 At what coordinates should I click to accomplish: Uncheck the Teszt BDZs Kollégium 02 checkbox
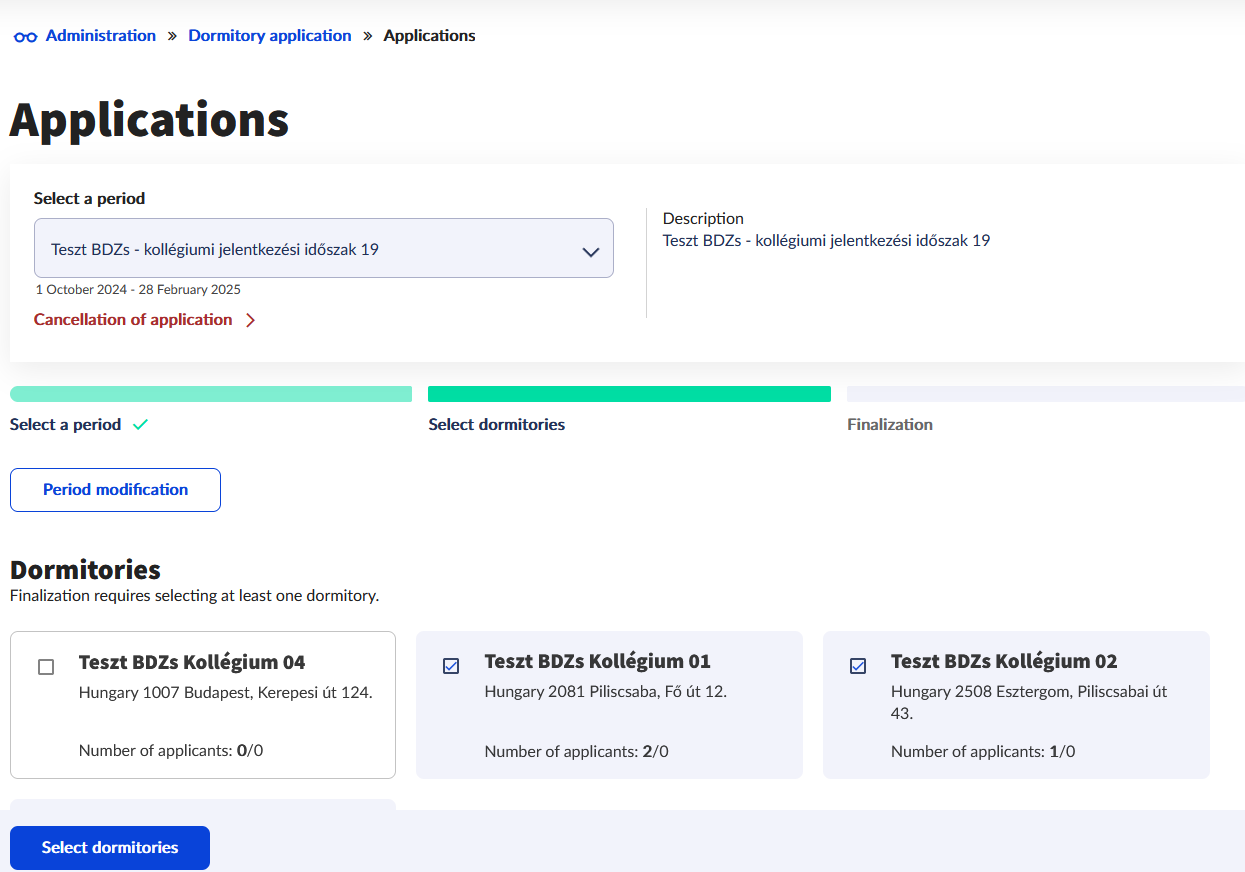pyautogui.click(x=858, y=666)
